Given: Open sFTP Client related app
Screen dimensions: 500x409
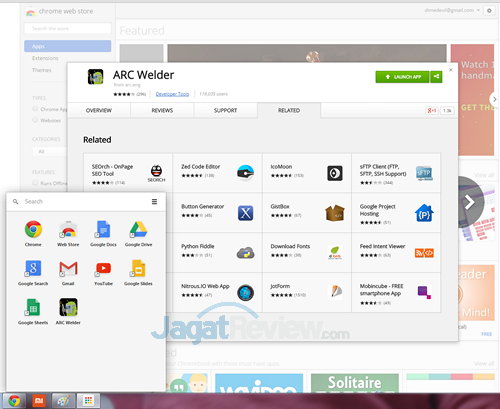Looking at the screenshot, I should [x=396, y=173].
